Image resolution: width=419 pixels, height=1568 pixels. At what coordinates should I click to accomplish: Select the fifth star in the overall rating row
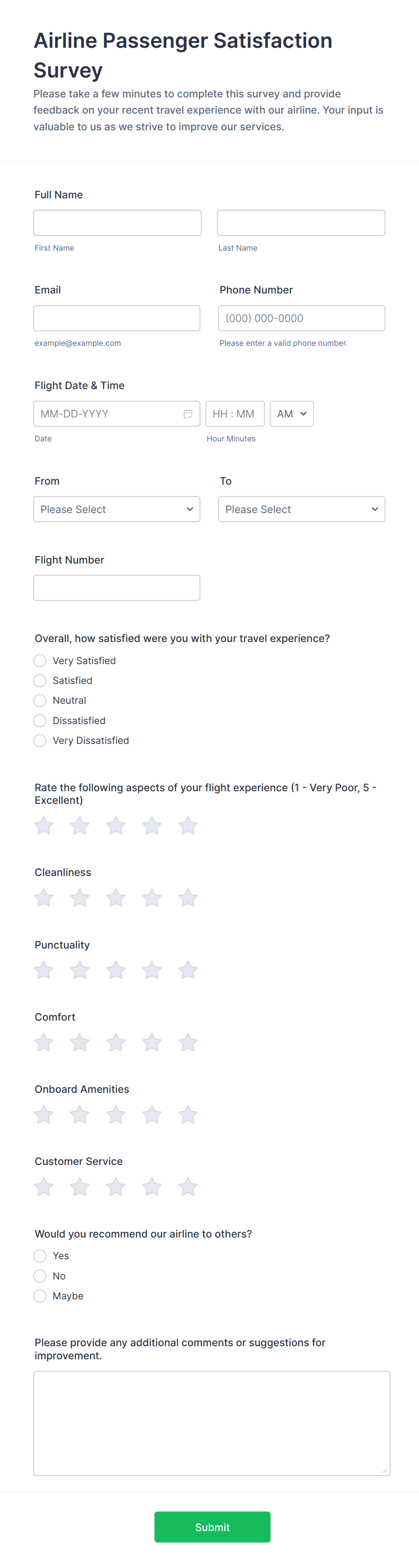(x=187, y=825)
